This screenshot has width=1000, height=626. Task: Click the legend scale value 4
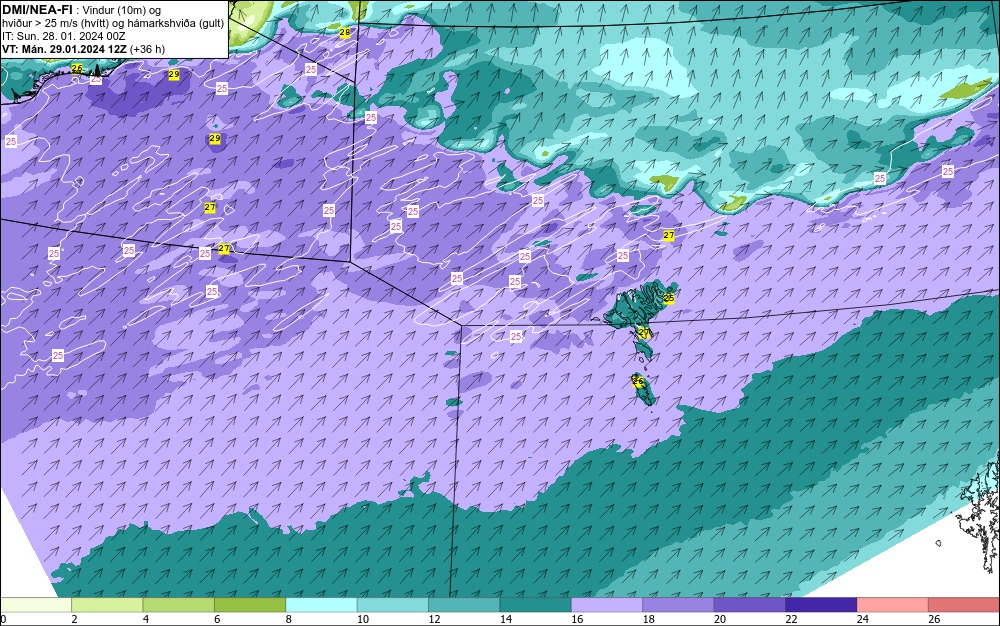click(146, 619)
